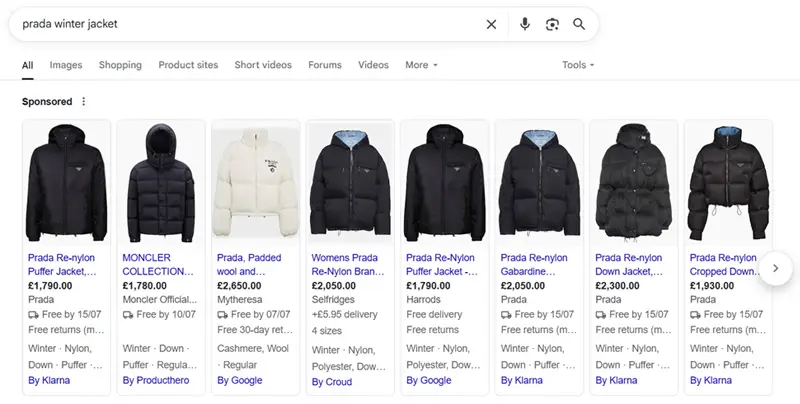Open the three-dot menu next to Sponsored

84,102
